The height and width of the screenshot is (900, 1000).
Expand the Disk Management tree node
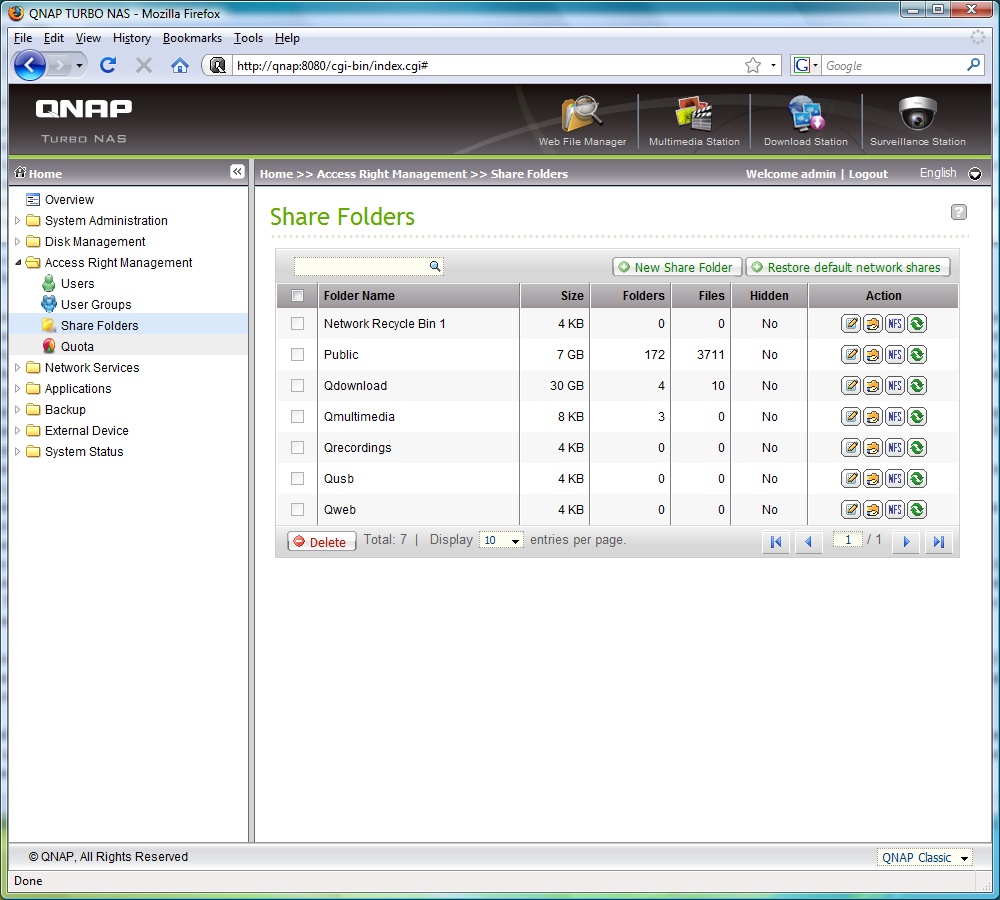coord(17,242)
